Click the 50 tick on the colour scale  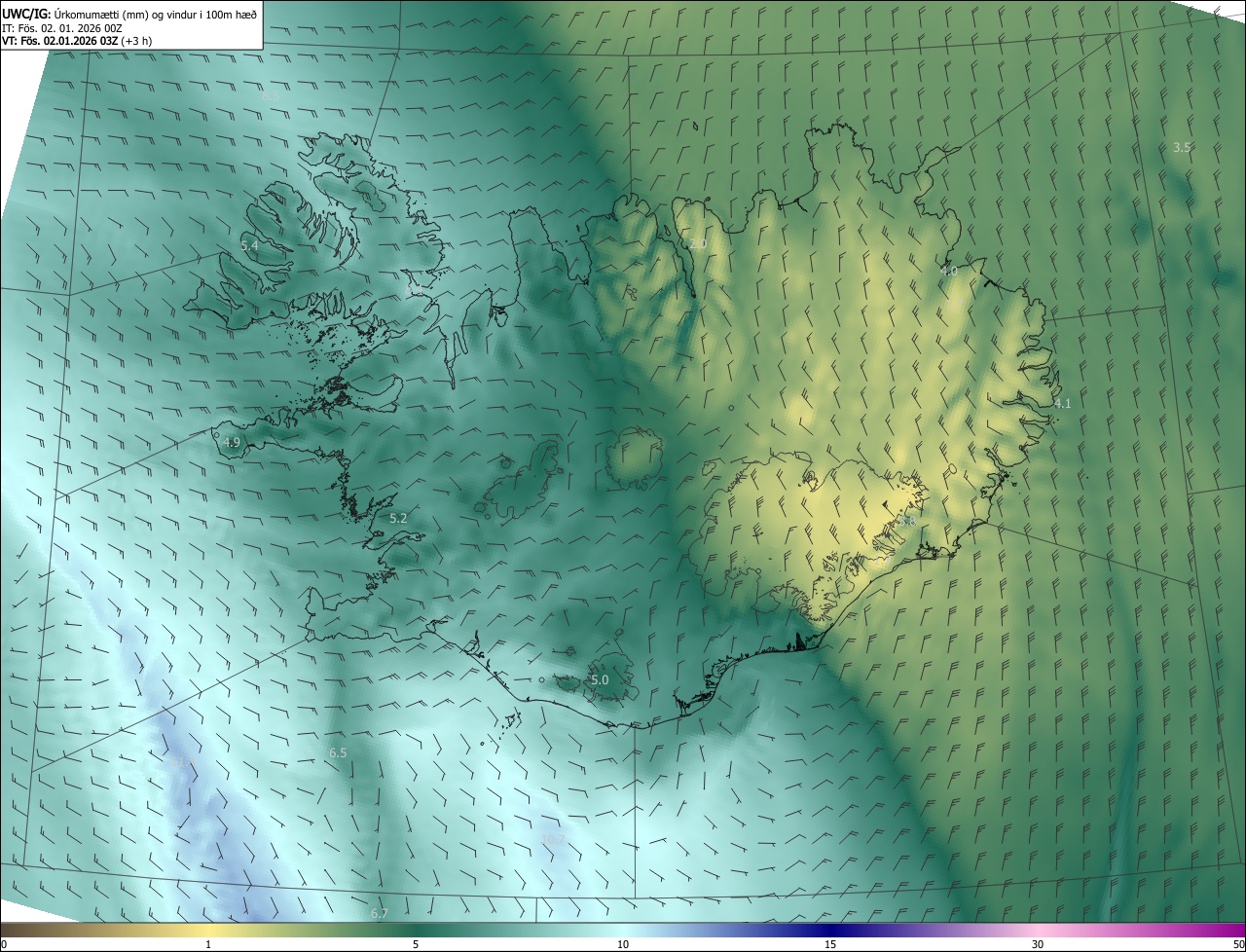1238,944
